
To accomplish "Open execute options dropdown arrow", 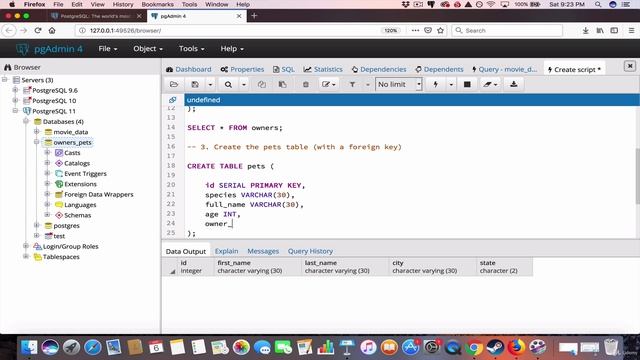I will (451, 84).
